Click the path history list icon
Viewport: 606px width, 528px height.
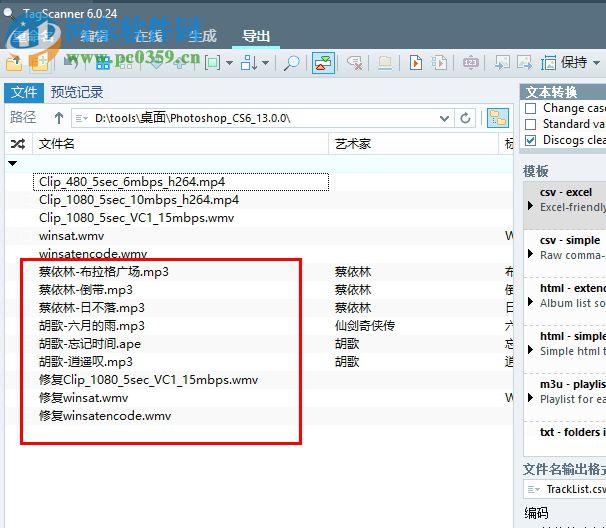pos(82,118)
